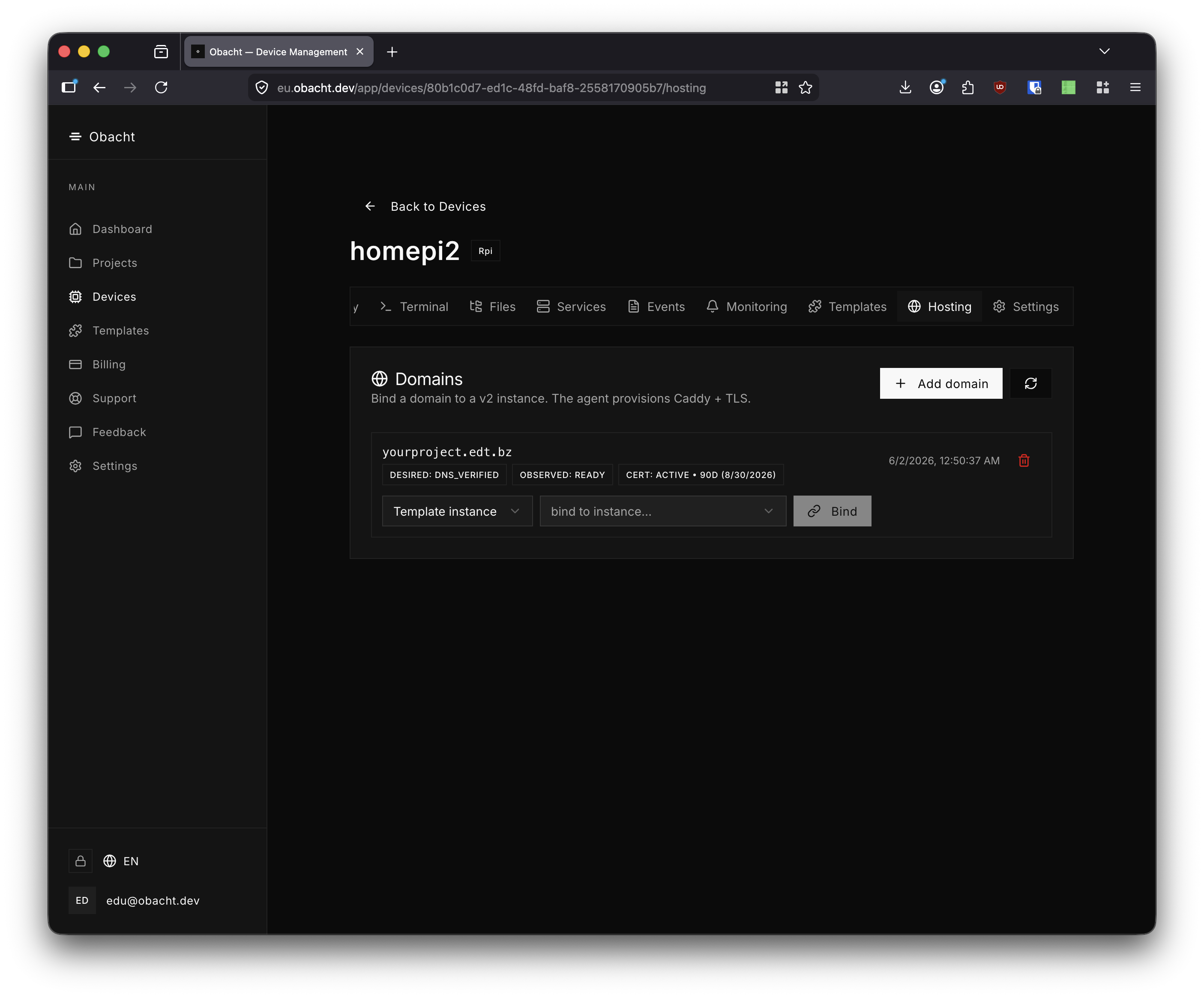Go to Projects in sidebar

(x=103, y=263)
